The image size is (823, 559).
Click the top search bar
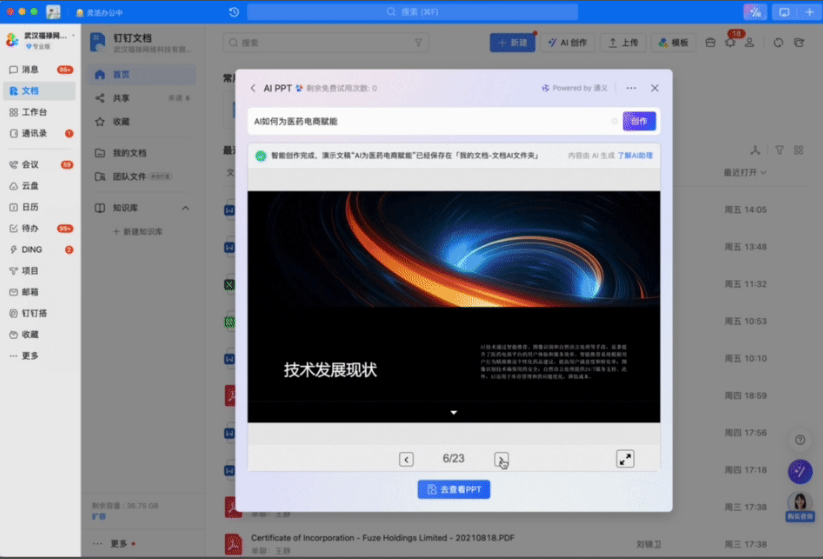[x=412, y=12]
